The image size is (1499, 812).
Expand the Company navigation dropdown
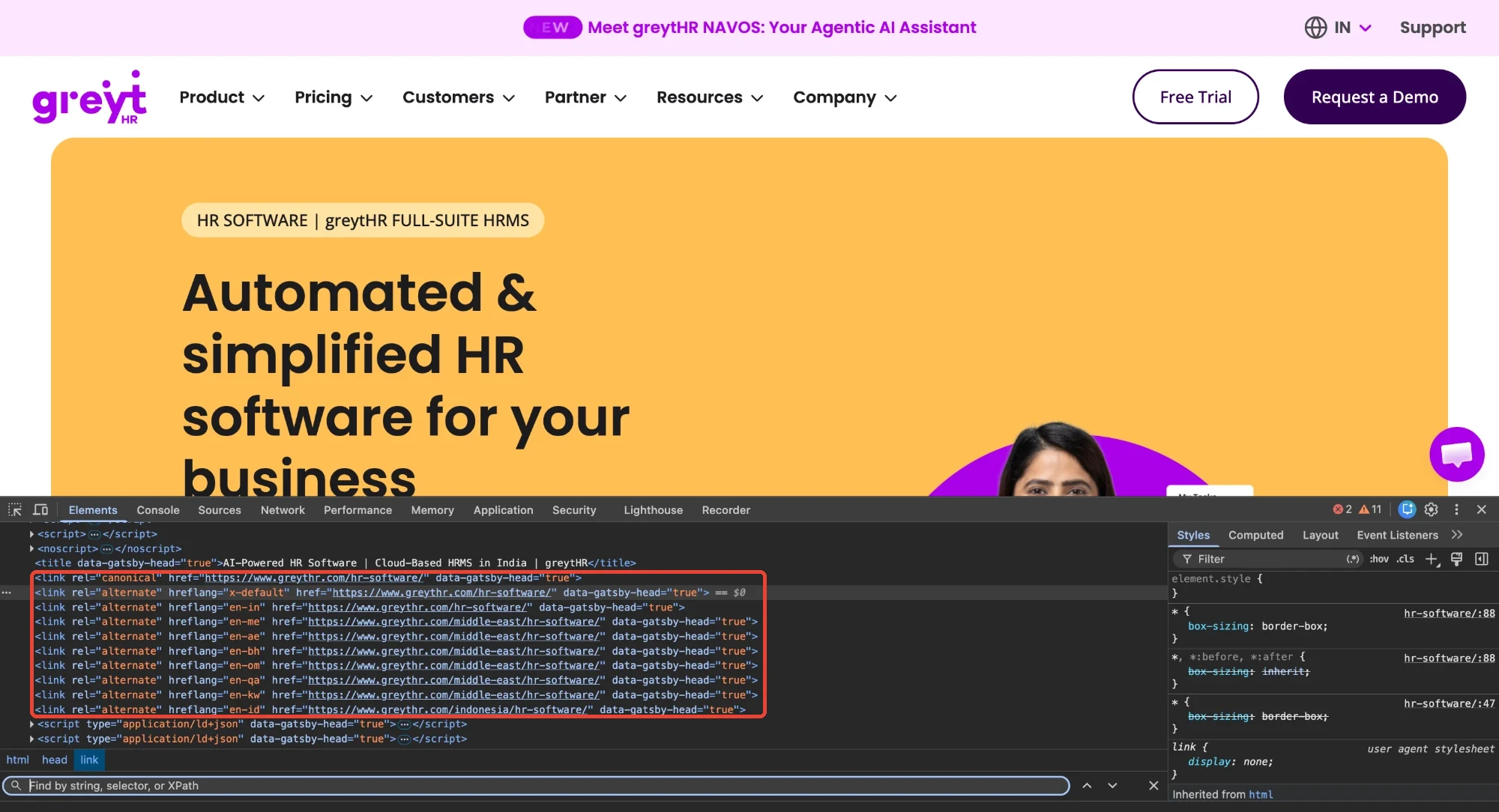[845, 97]
